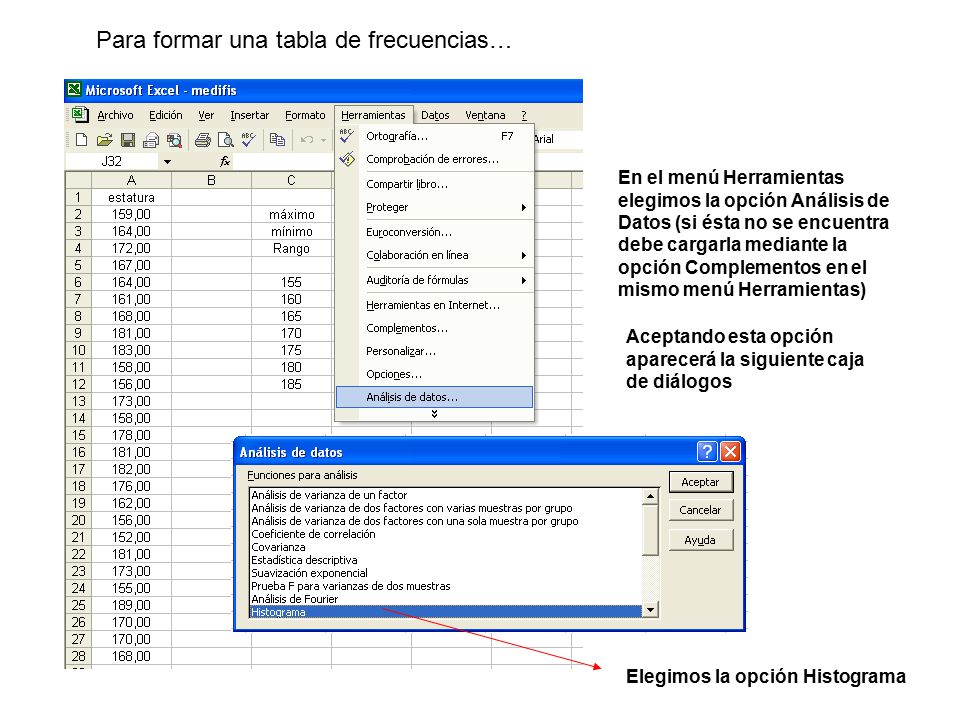Viewport: 960px width, 720px height.
Task: Open the Ver menu
Action: pos(206,115)
